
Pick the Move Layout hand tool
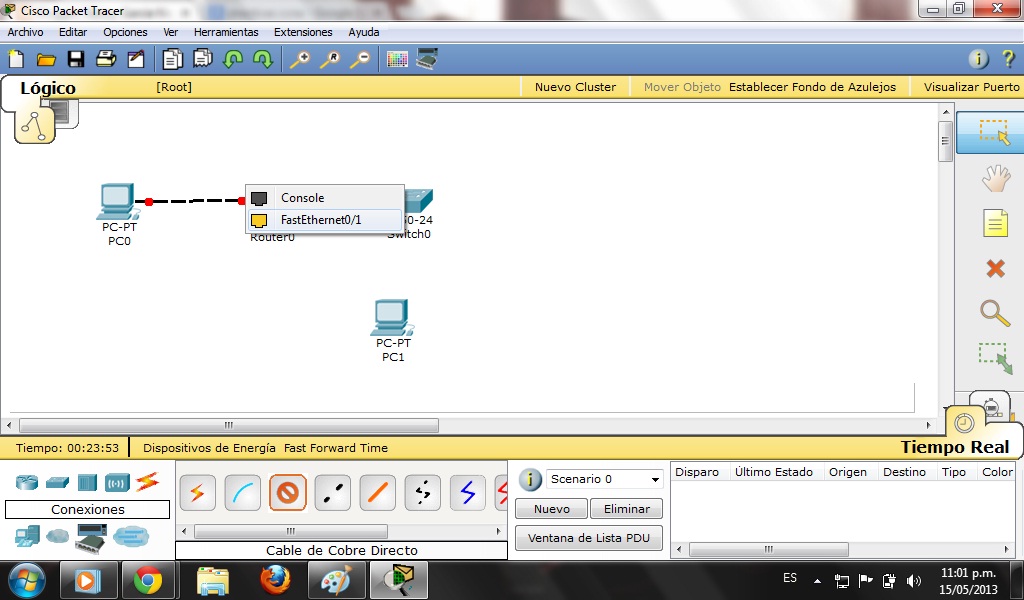coord(995,178)
